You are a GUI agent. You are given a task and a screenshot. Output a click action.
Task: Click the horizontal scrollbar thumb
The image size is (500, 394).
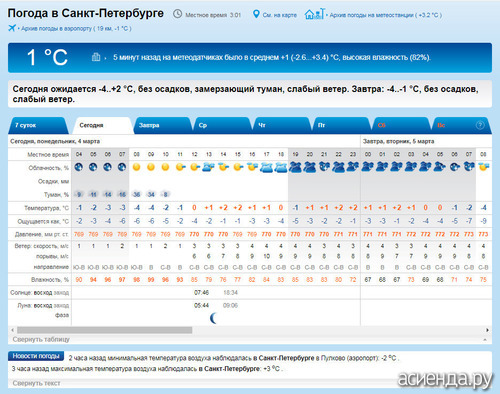[105, 330]
